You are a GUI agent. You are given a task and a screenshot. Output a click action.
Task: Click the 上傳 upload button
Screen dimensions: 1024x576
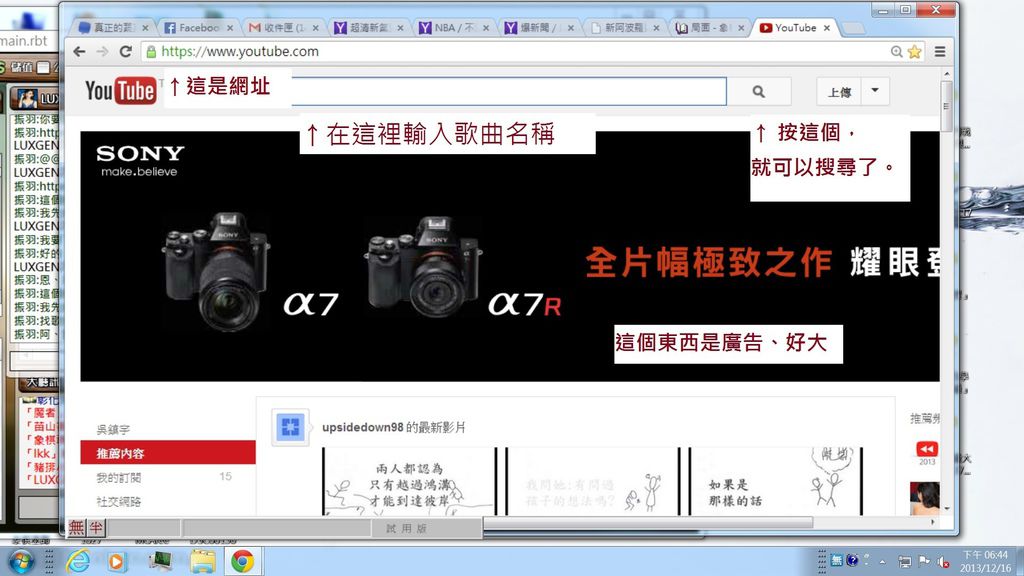[839, 91]
